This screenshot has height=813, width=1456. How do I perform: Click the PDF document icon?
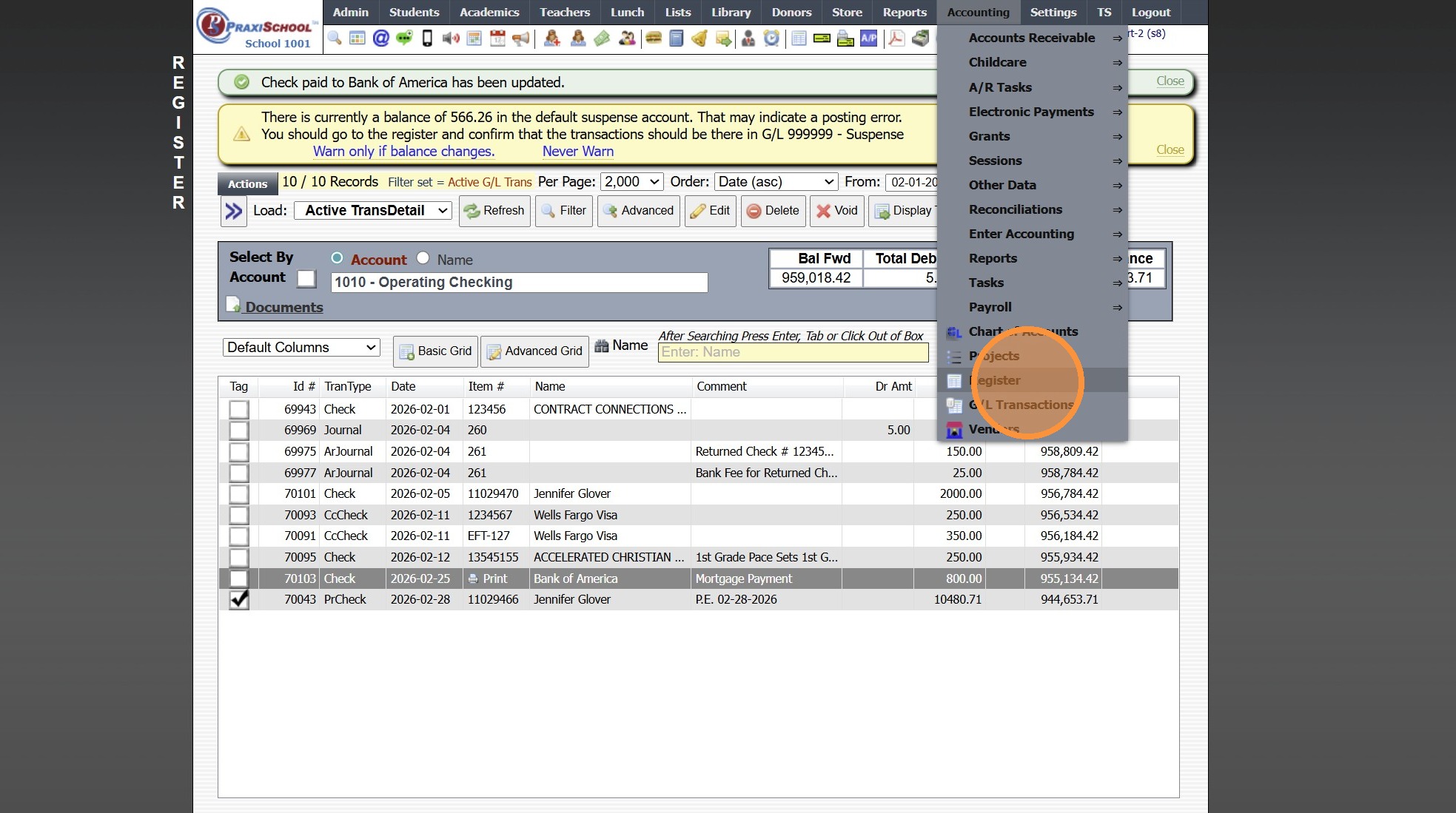896,38
